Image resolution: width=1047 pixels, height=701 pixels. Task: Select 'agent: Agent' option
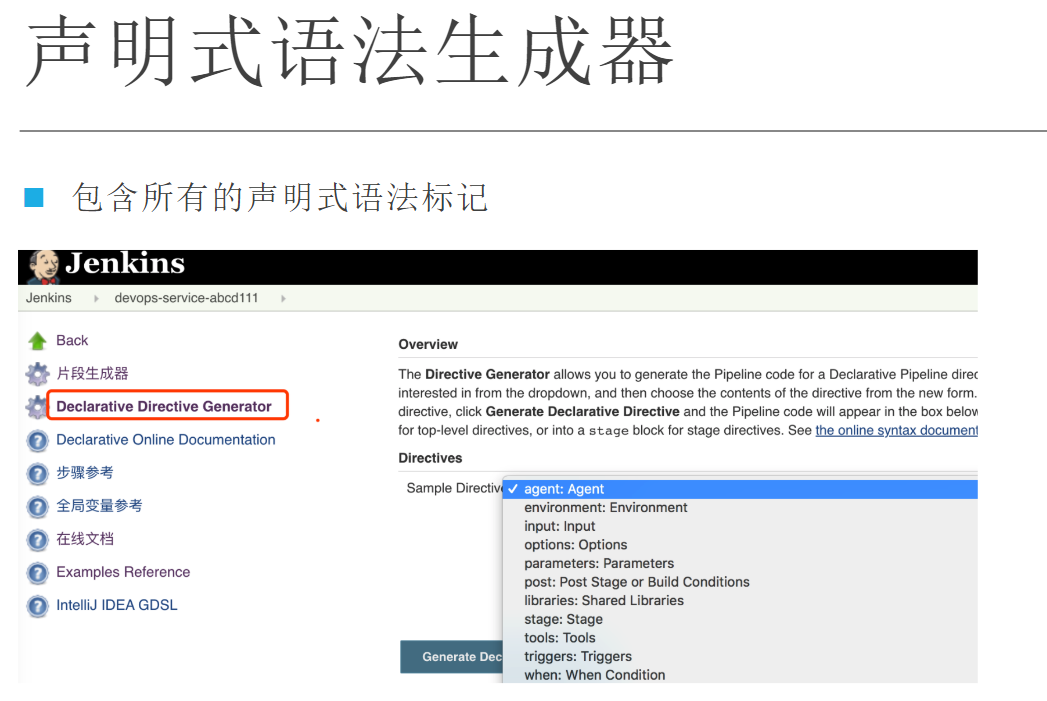coord(741,489)
